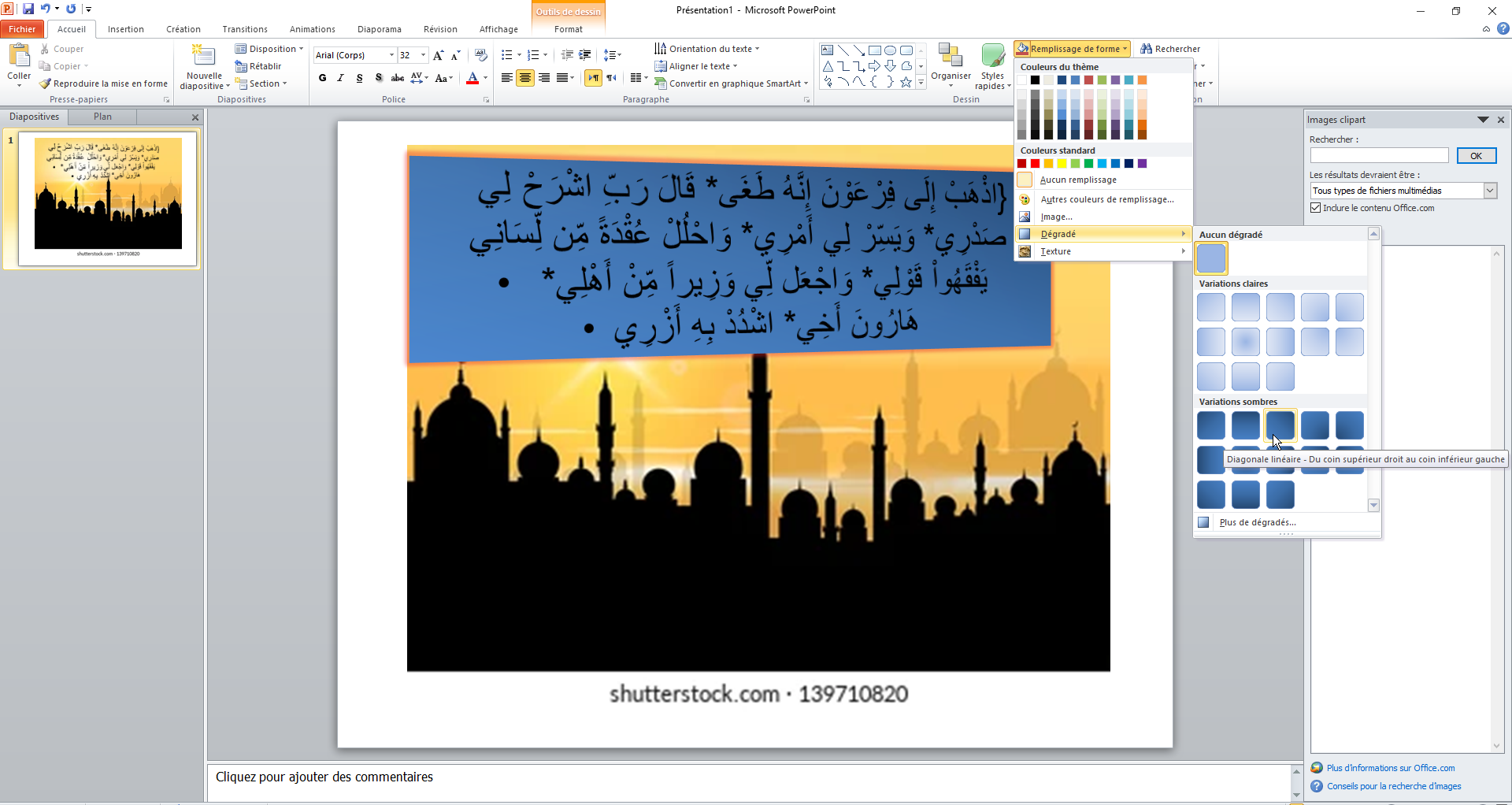Image resolution: width=1512 pixels, height=805 pixels.
Task: Choose Image... fill option
Action: (x=1102, y=217)
